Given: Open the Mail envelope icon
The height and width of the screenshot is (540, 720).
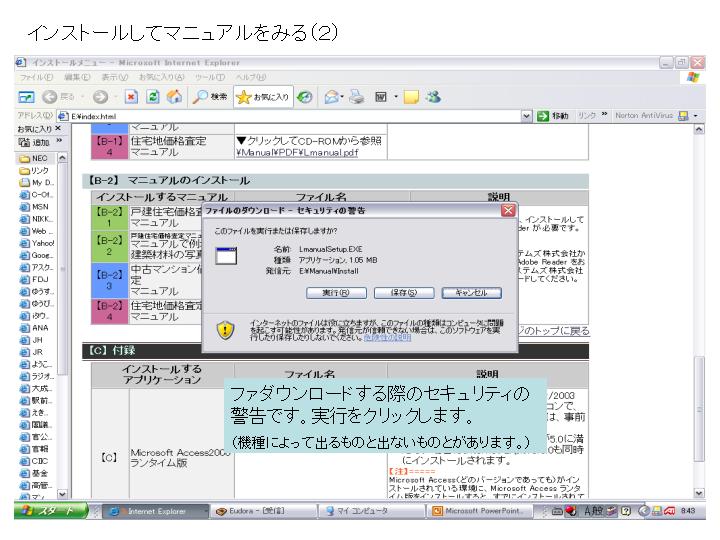Looking at the screenshot, I should (331, 97).
